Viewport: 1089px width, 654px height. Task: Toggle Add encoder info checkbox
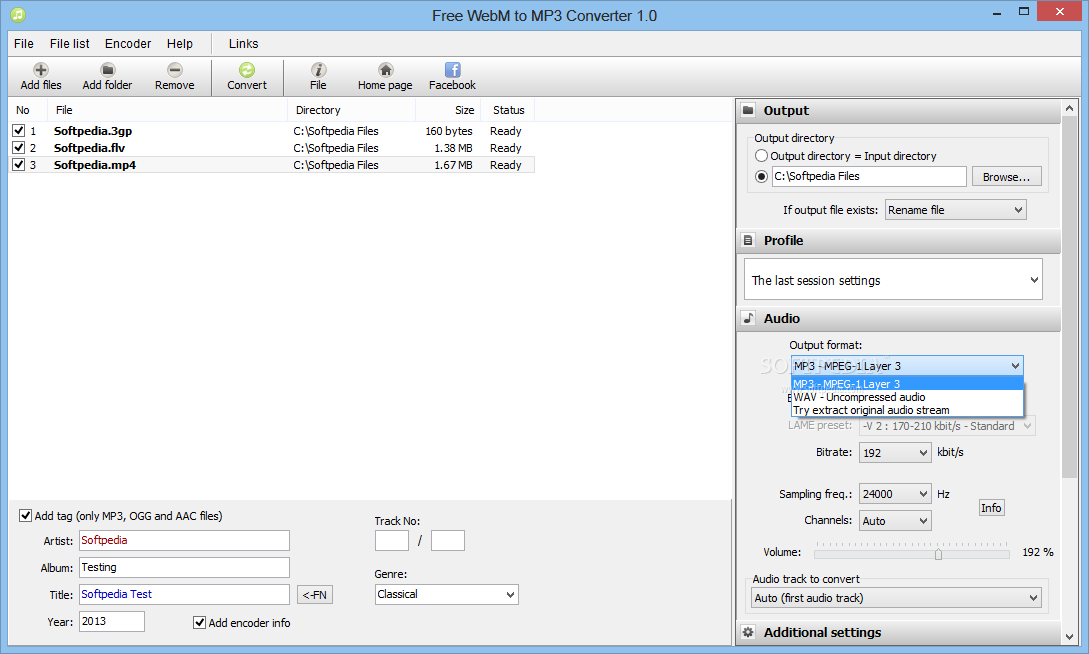199,623
